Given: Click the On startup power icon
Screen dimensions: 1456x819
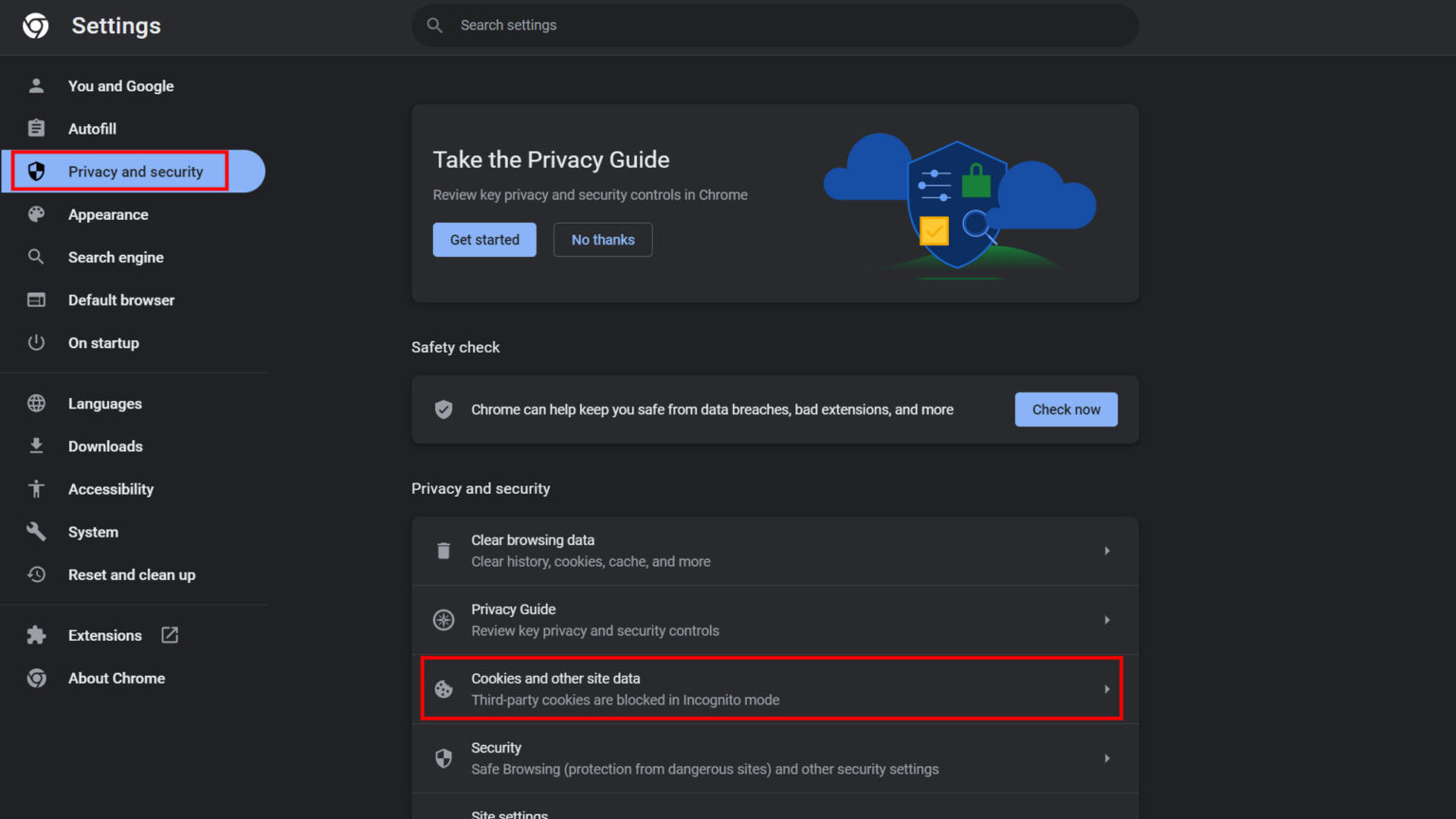Looking at the screenshot, I should click(x=36, y=342).
